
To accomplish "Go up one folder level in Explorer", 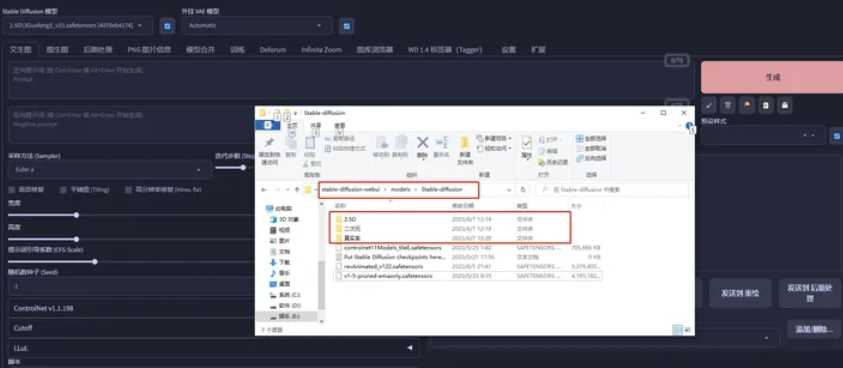I will 296,189.
